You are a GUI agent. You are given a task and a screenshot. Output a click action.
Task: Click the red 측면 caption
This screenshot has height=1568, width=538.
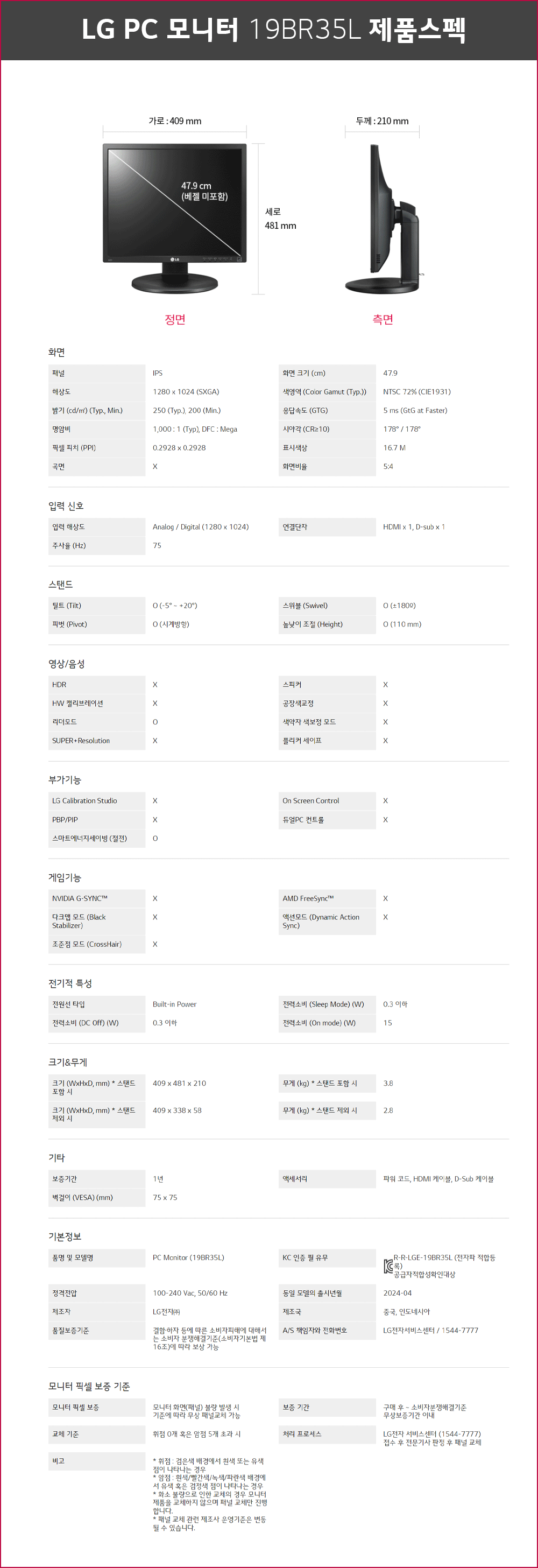[383, 319]
